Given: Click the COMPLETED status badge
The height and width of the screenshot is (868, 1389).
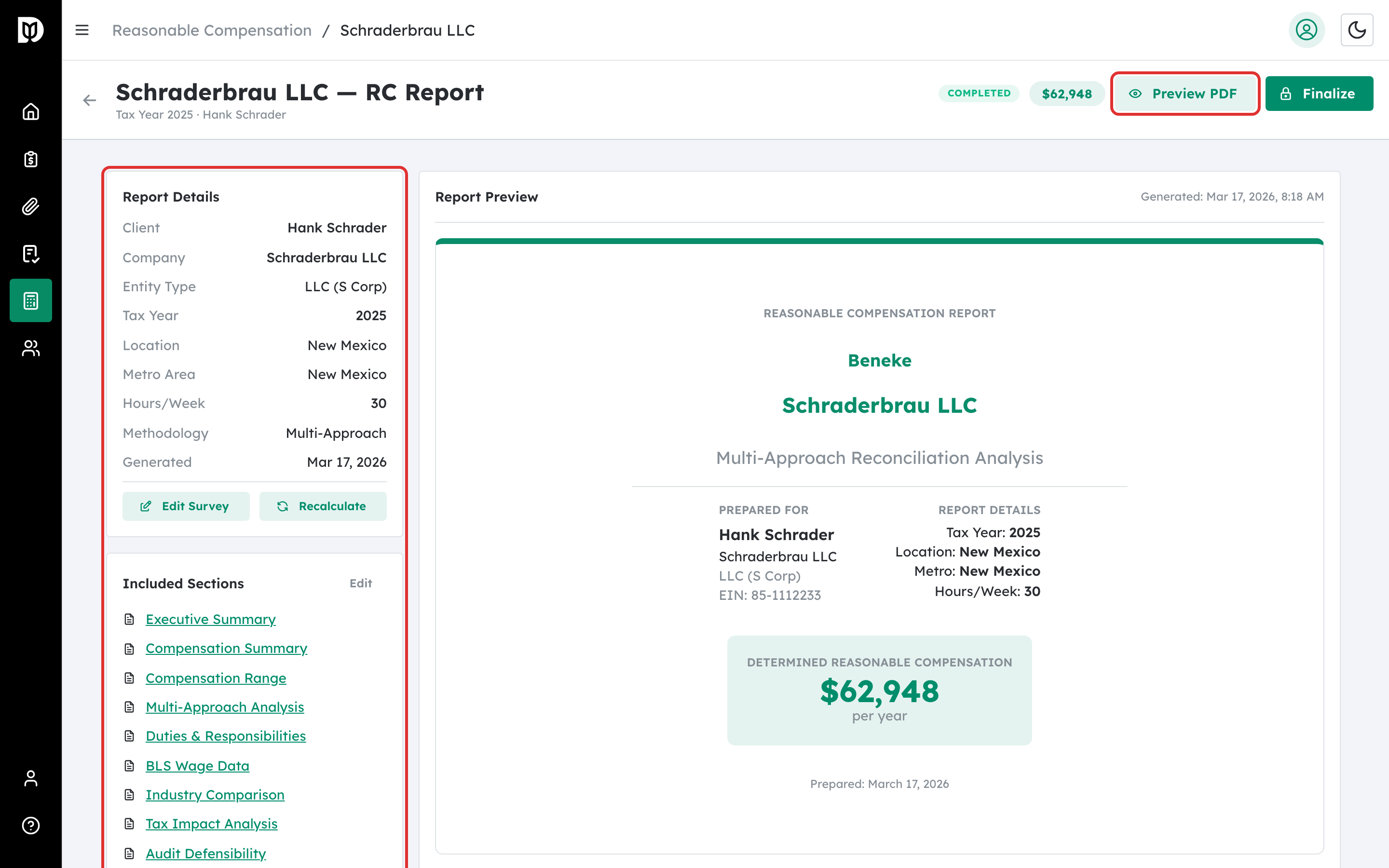Looking at the screenshot, I should pyautogui.click(x=979, y=93).
